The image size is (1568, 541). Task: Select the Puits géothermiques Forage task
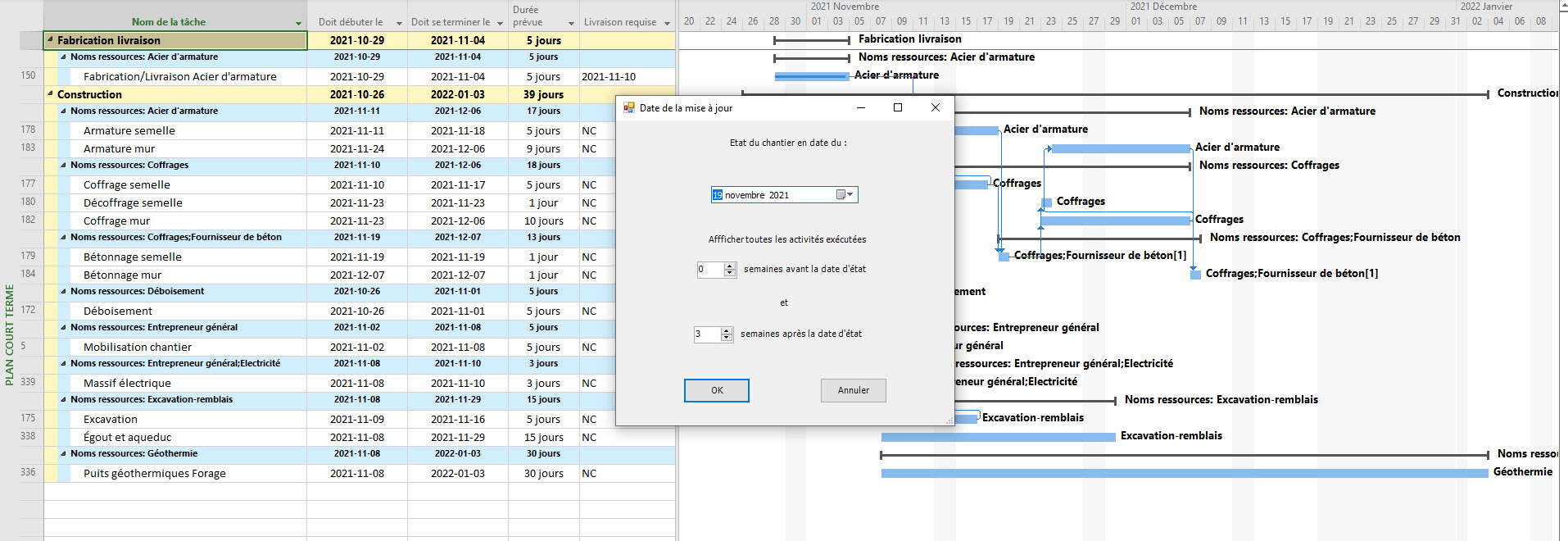click(154, 473)
